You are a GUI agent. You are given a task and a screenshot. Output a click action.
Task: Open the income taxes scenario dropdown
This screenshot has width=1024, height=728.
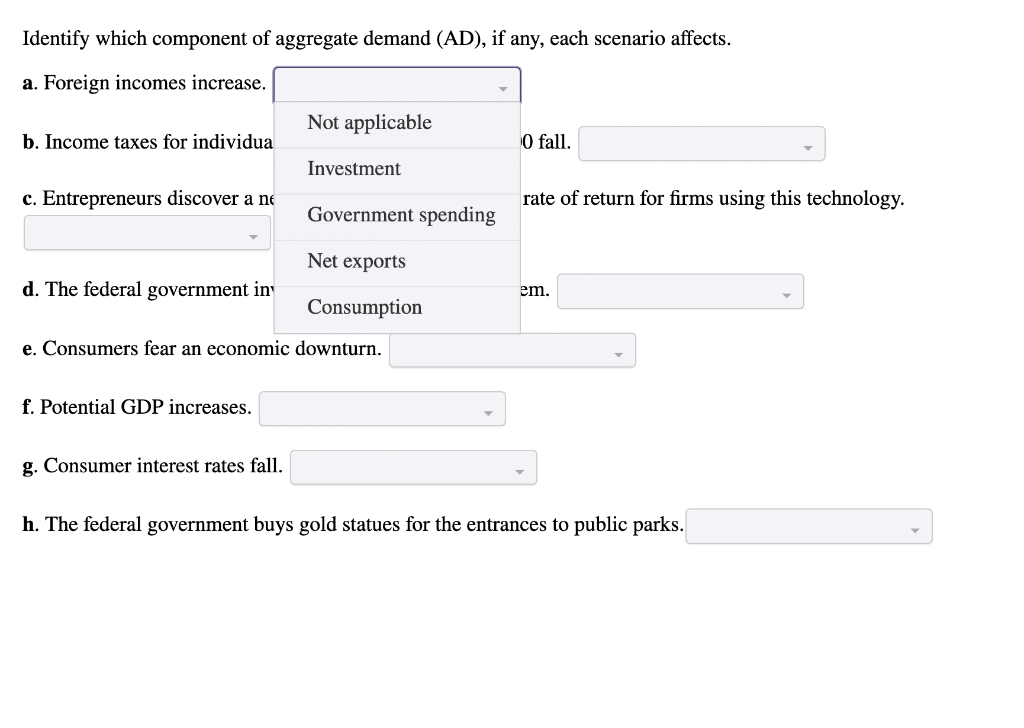700,144
